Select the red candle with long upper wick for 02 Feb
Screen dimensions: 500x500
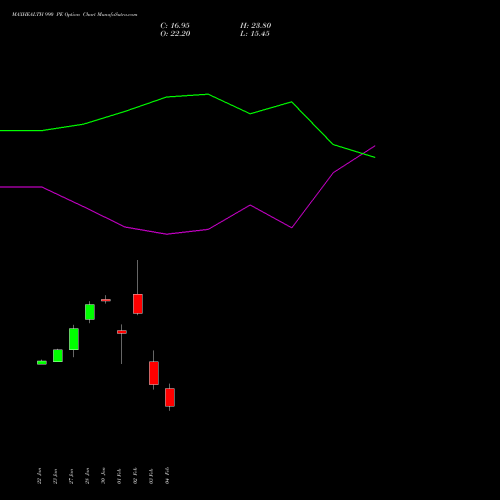pyautogui.click(x=138, y=304)
